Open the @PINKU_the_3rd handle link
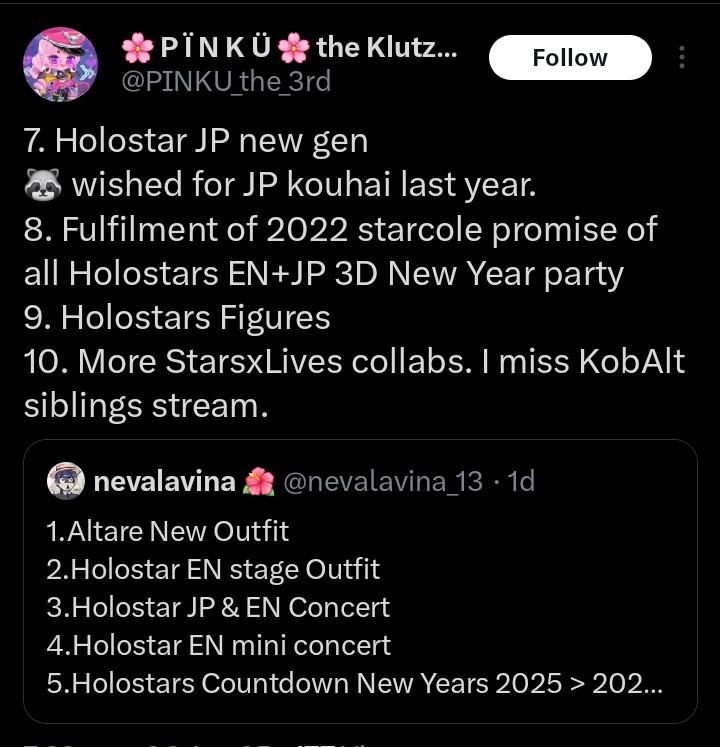 225,81
